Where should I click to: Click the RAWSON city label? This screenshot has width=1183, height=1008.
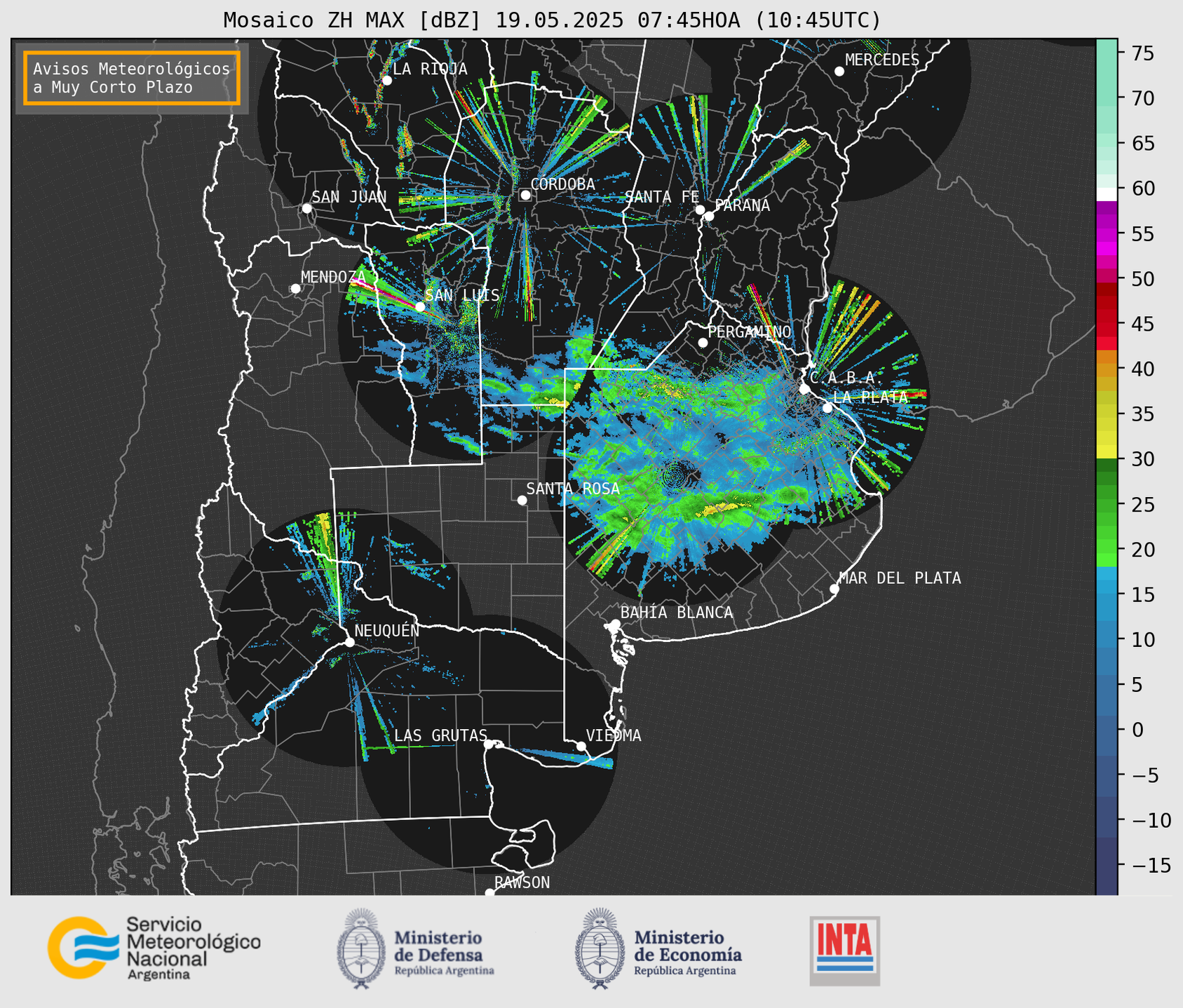[522, 883]
